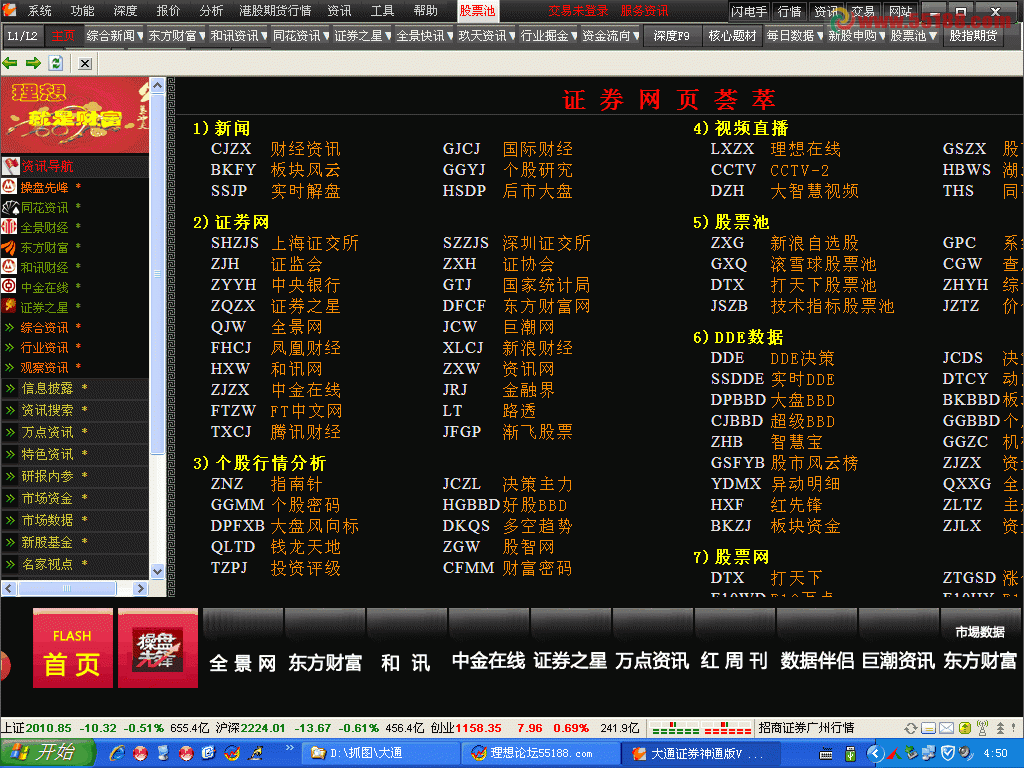
Task: Open 财经资讯 link under 新闻
Action: [306, 149]
